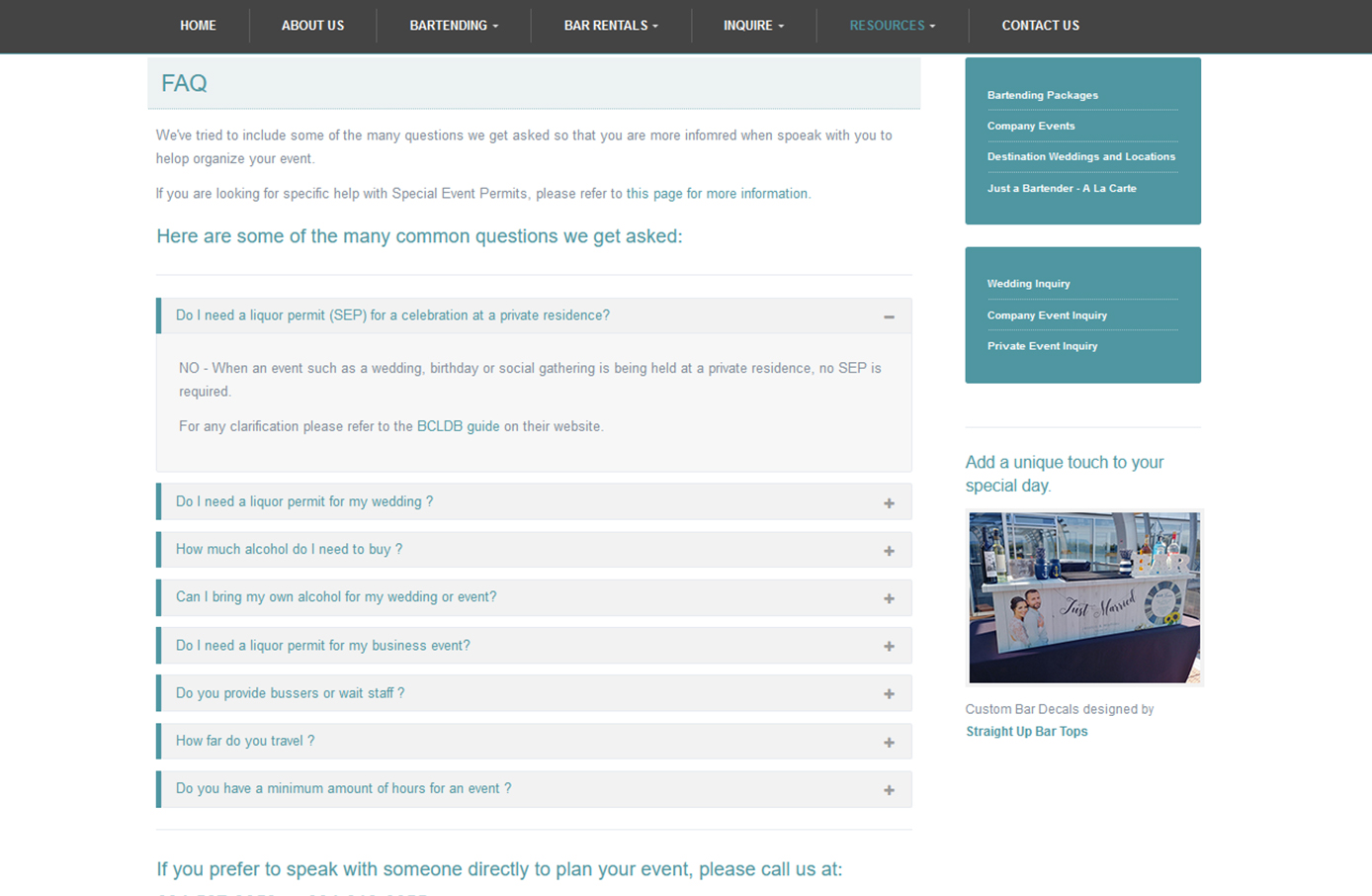Viewport: 1372px width, 896px height.
Task: Open Wedding Inquiry in the sidebar
Action: 1028,284
